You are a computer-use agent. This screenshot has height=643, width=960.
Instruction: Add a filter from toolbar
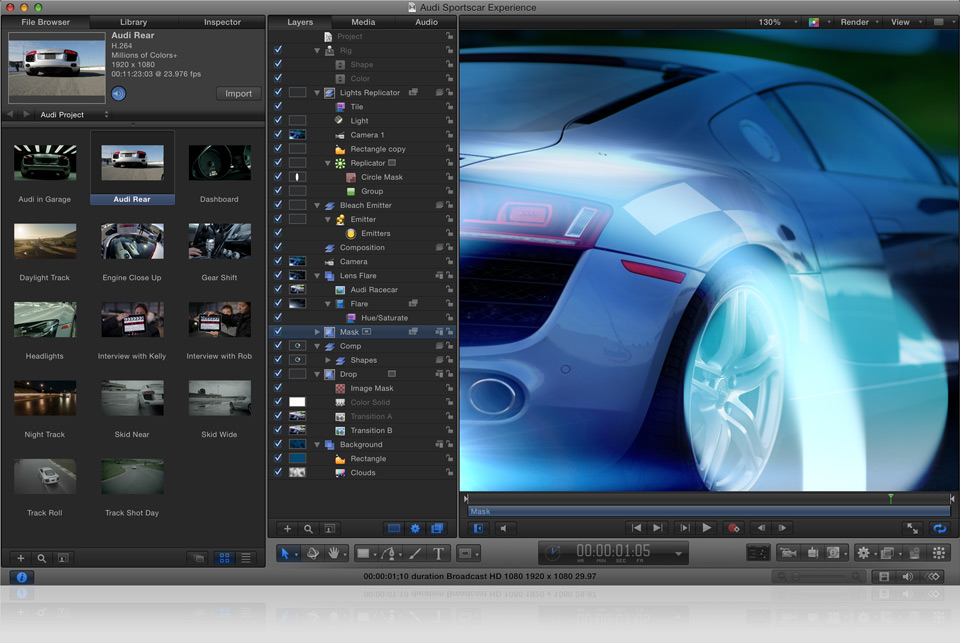click(x=888, y=553)
